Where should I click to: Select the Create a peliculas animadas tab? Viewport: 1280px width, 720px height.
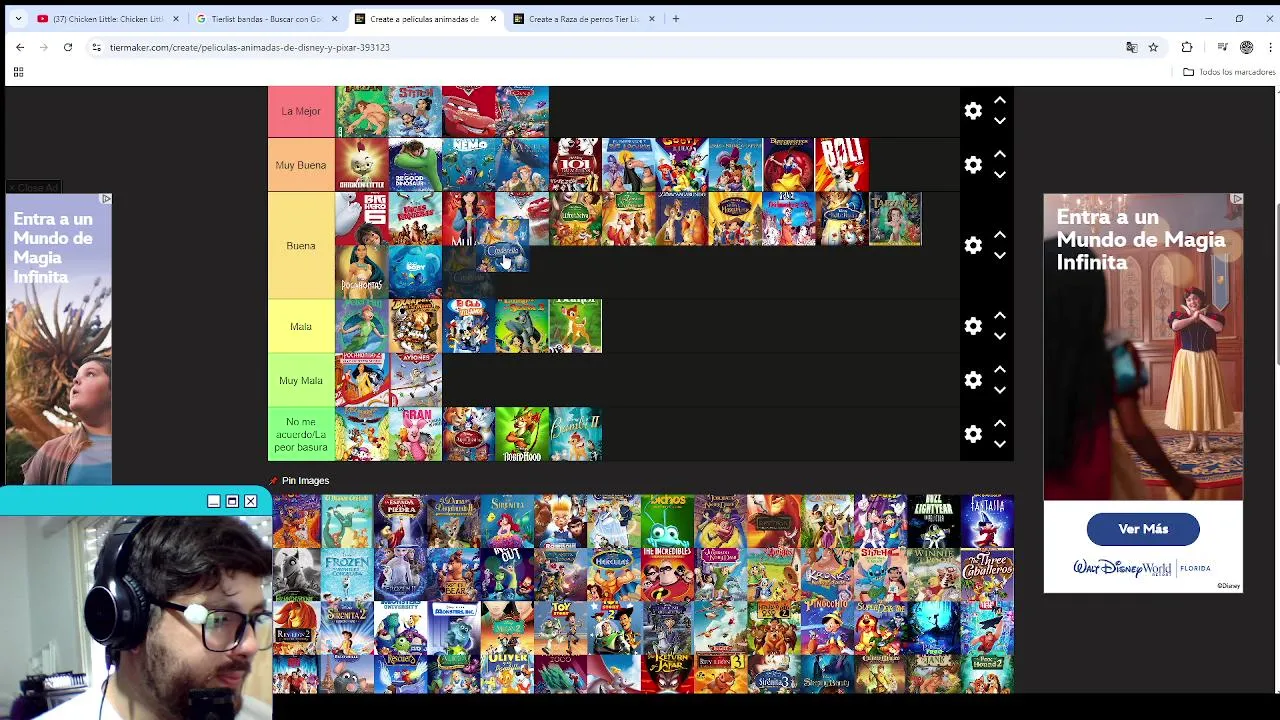pos(424,18)
